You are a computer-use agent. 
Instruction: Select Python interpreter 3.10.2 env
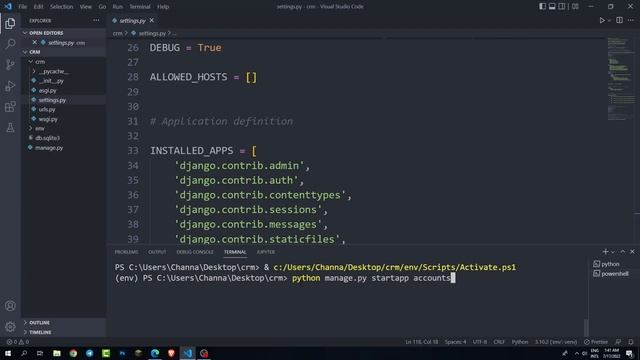point(556,342)
